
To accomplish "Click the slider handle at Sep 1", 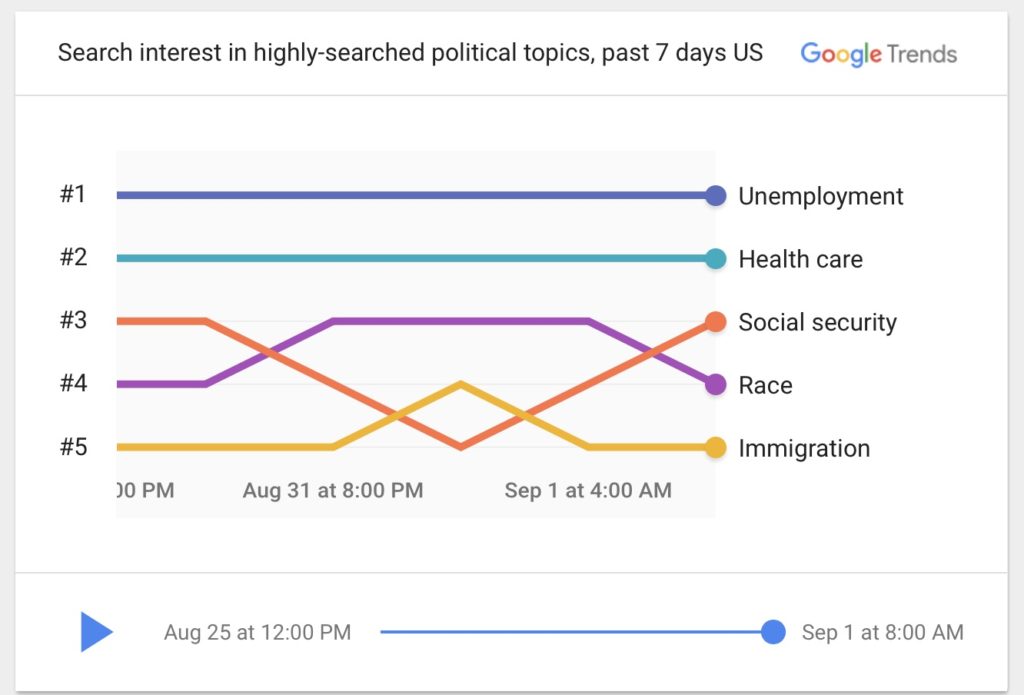I will [773, 631].
